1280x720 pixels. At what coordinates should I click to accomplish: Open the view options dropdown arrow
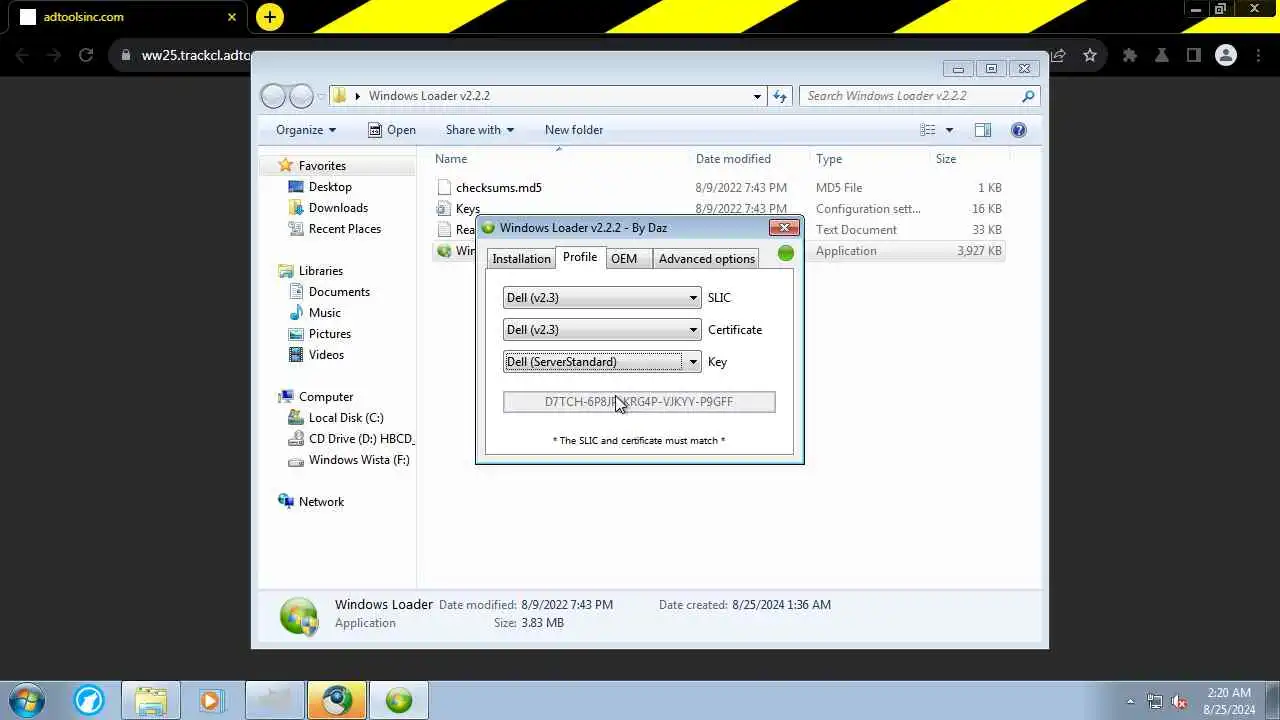pos(949,130)
